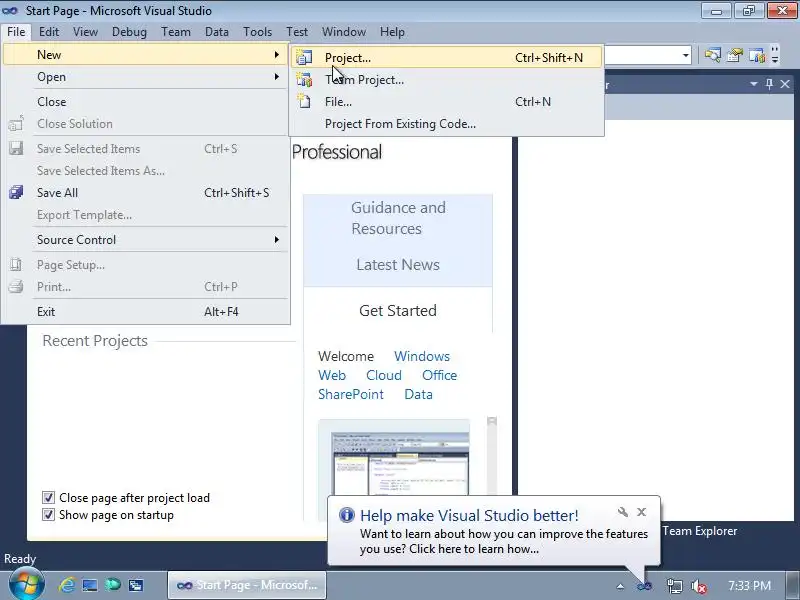The image size is (800, 600).
Task: Open the Tools menu
Action: [x=258, y=32]
